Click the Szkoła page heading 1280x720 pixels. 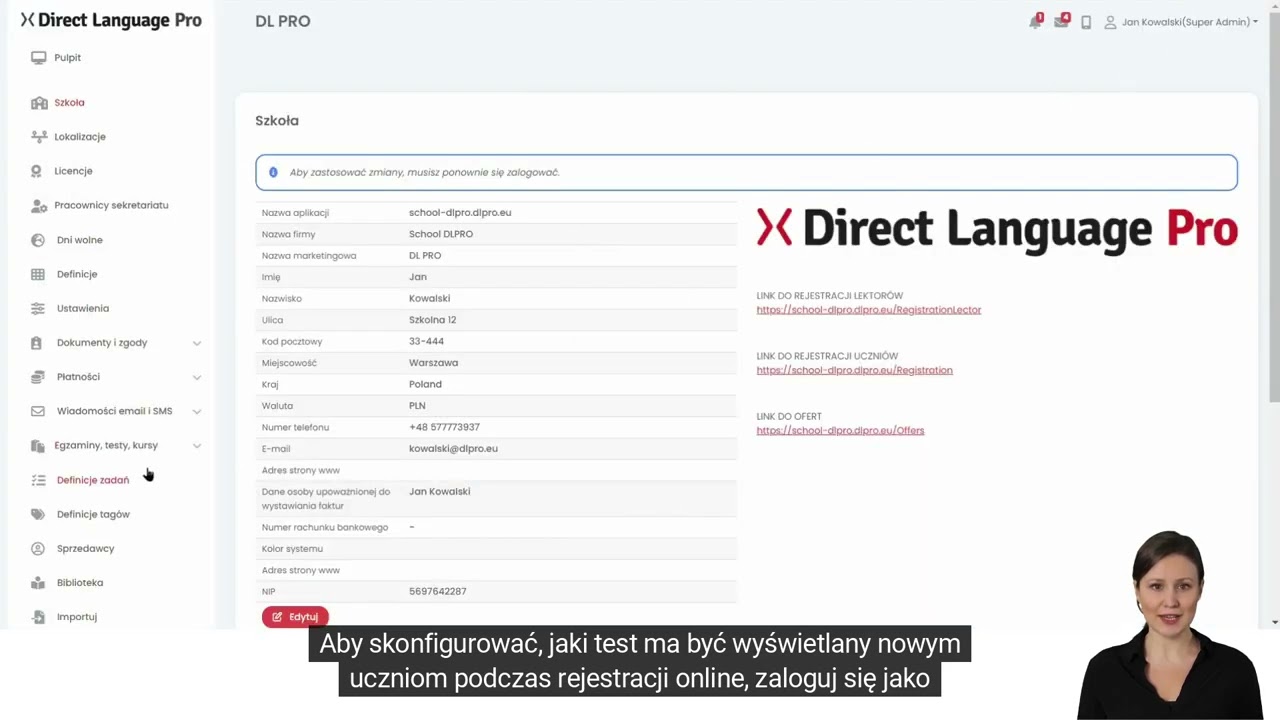tap(277, 121)
